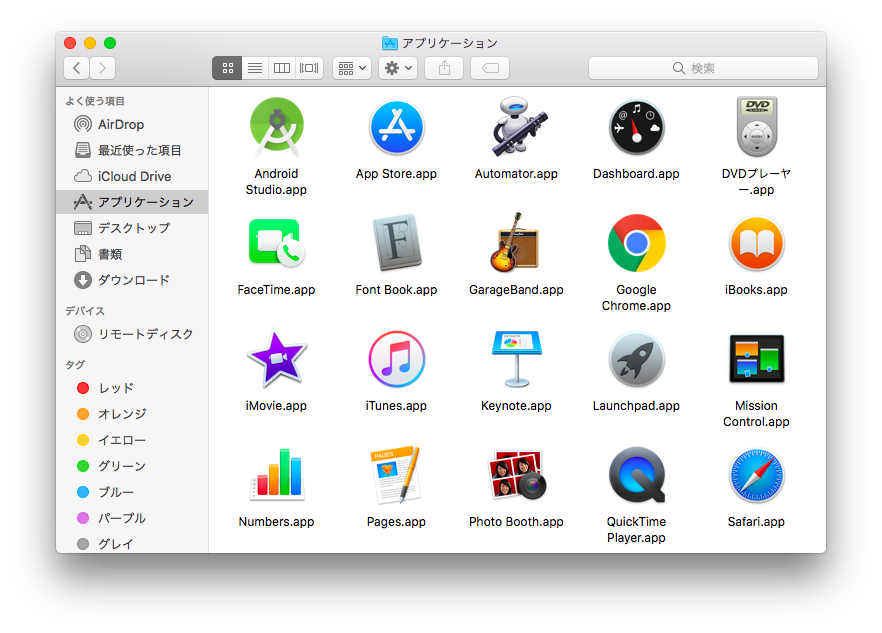Click the Numbers.app chart icon

[x=276, y=474]
